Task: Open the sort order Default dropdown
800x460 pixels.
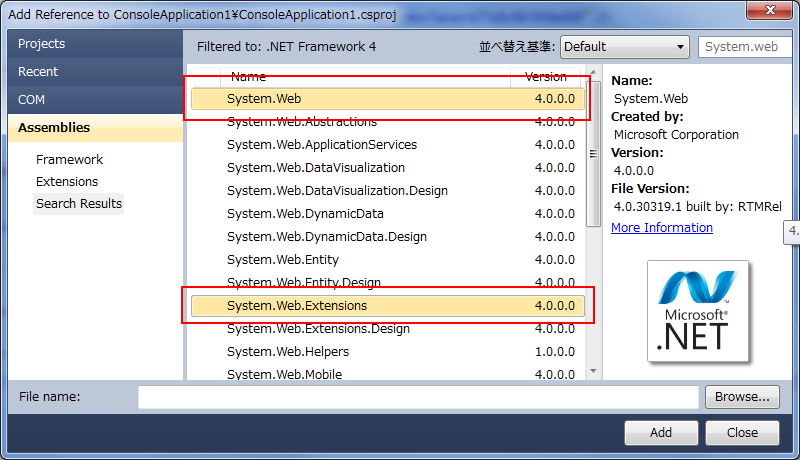Action: 624,46
